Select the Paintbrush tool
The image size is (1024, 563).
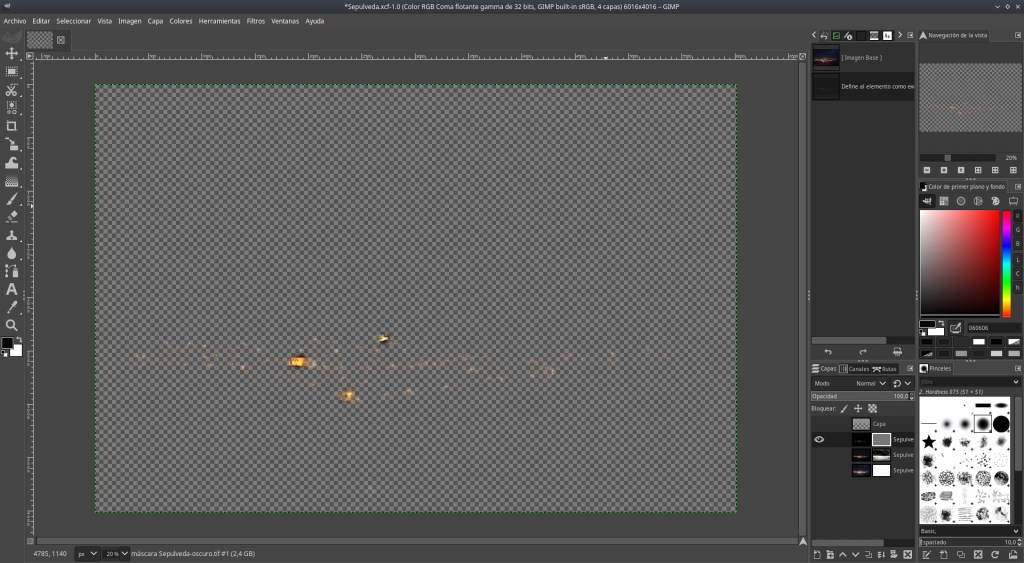coord(12,199)
